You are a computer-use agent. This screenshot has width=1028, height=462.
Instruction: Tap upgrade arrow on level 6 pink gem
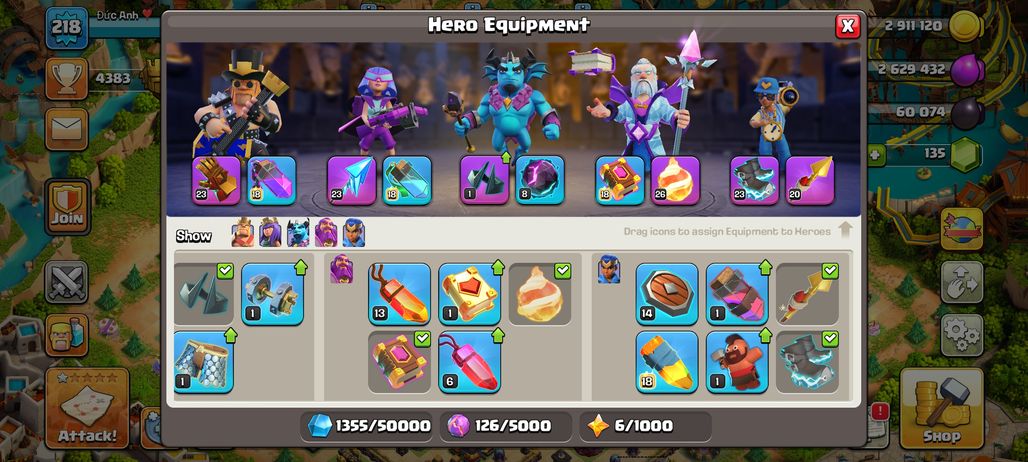[498, 335]
